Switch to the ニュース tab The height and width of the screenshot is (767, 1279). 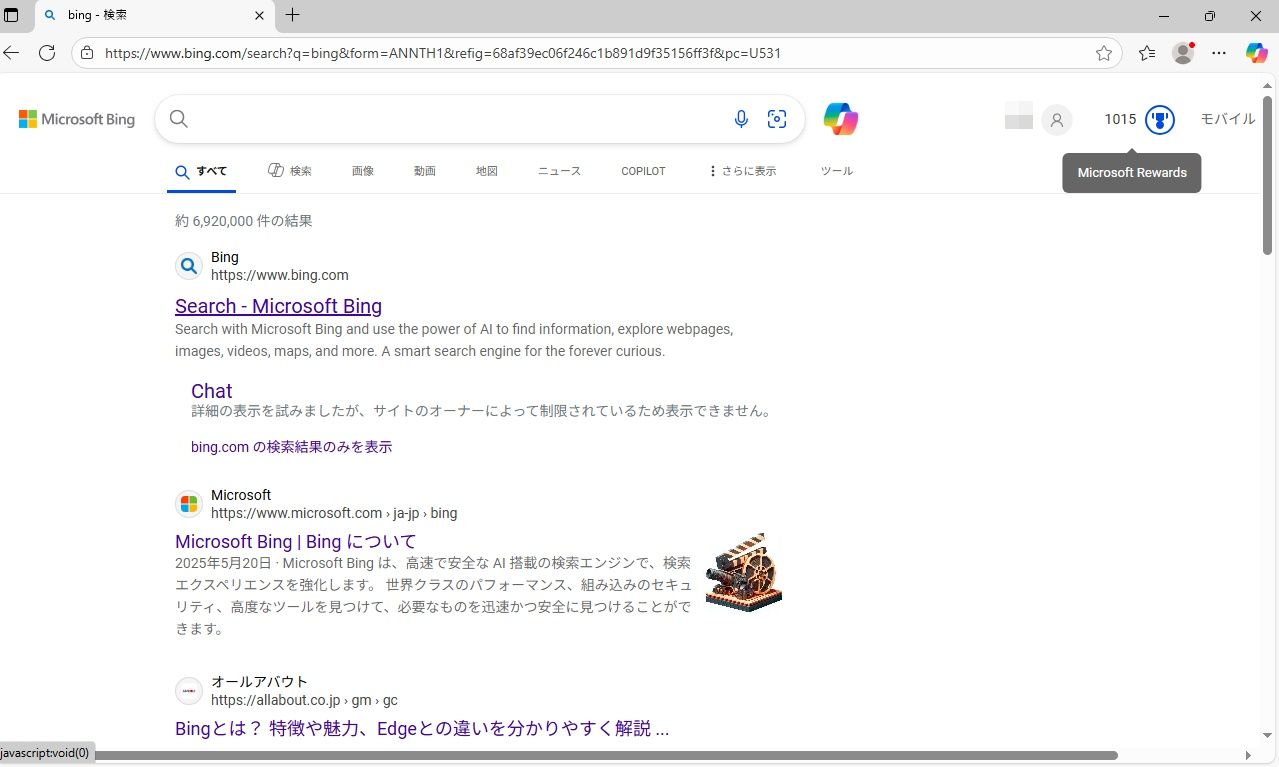(559, 171)
